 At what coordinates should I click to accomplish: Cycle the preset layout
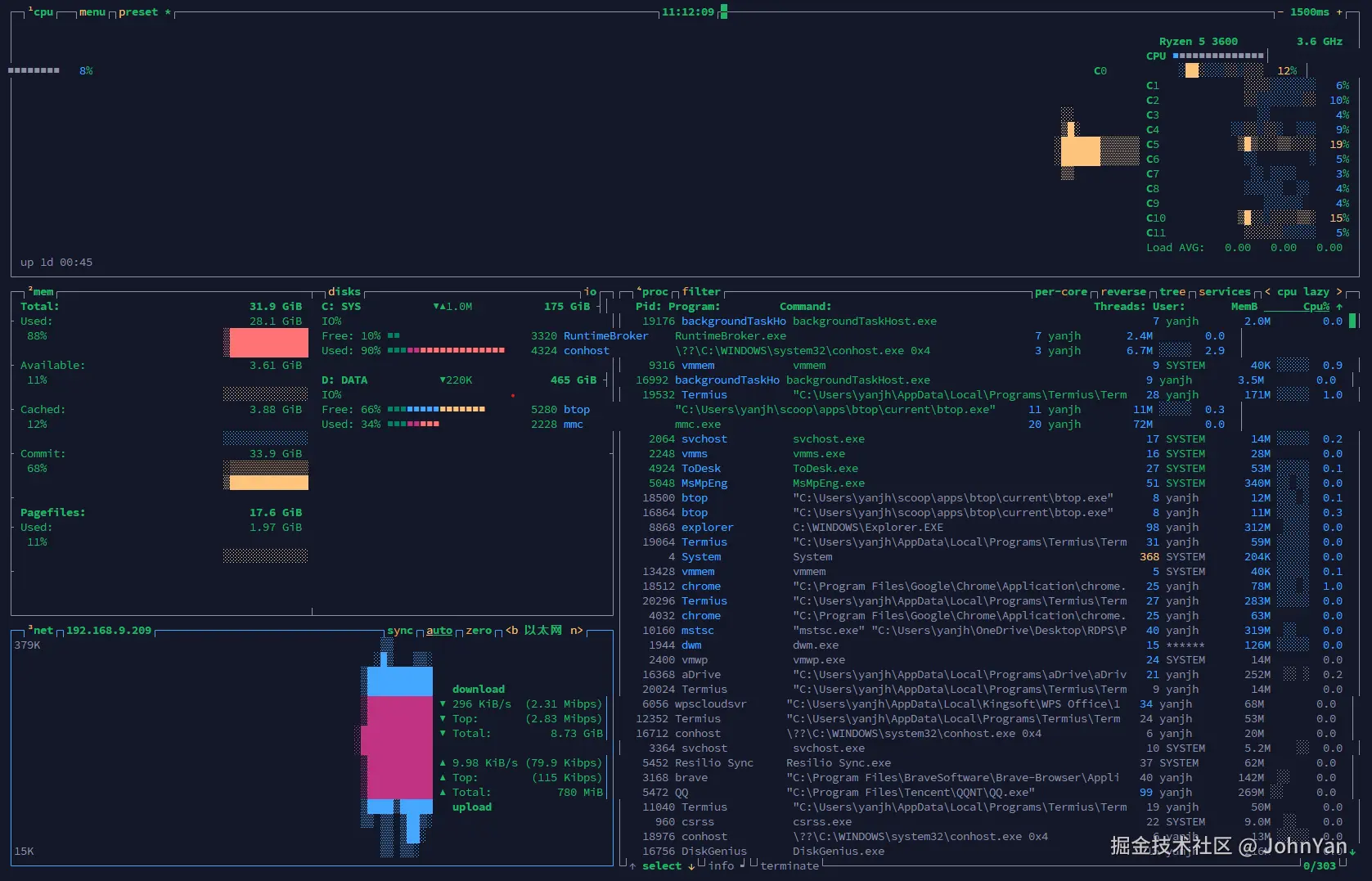(x=145, y=12)
